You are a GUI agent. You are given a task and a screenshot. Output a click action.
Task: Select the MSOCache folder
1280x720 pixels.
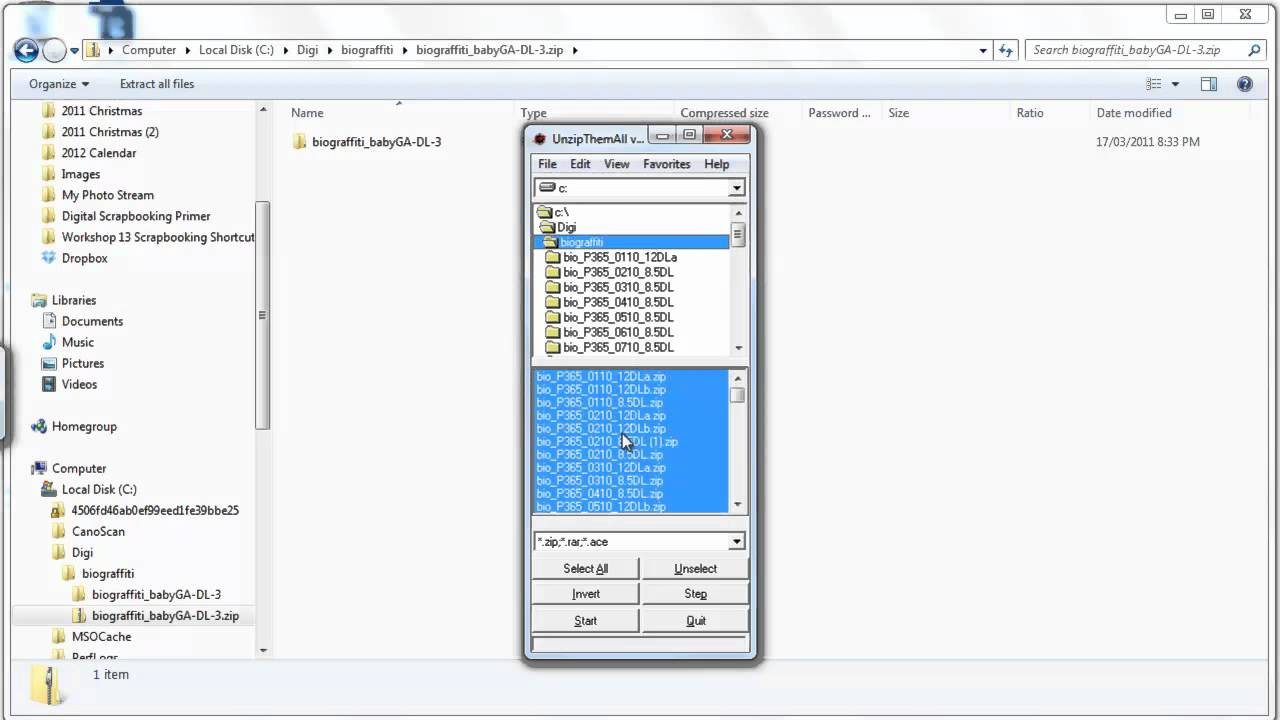[101, 636]
